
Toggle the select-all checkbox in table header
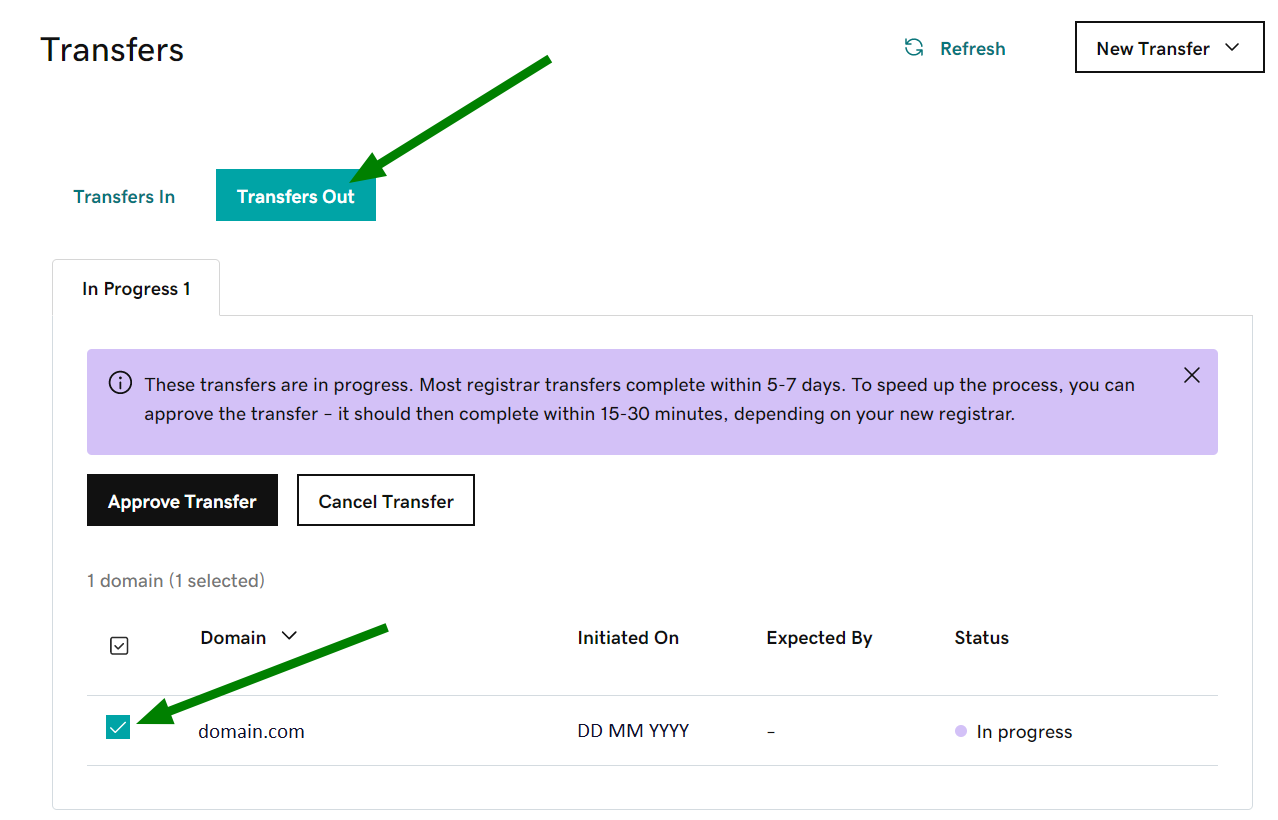[119, 646]
